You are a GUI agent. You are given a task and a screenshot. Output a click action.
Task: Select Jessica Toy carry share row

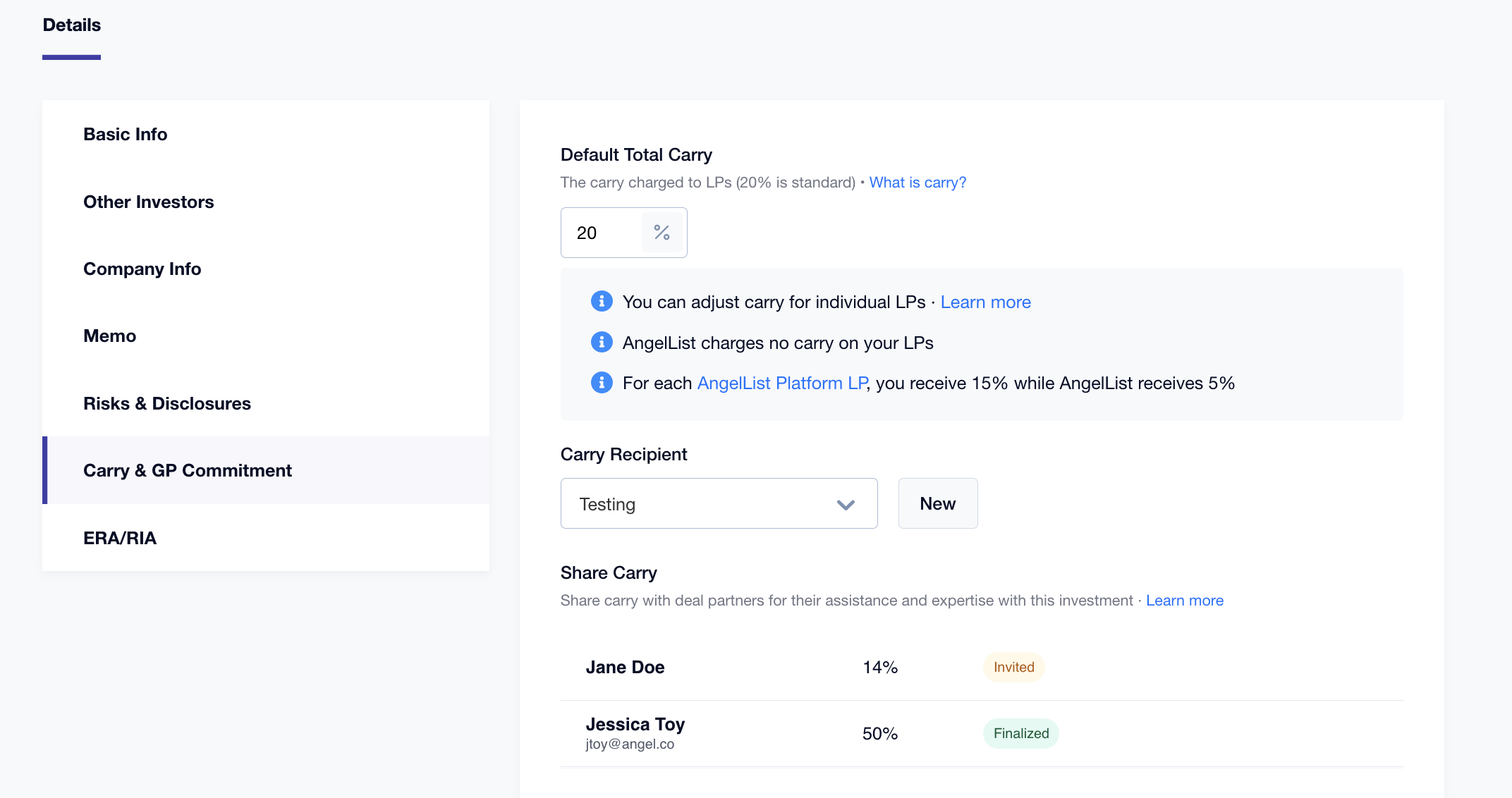982,733
